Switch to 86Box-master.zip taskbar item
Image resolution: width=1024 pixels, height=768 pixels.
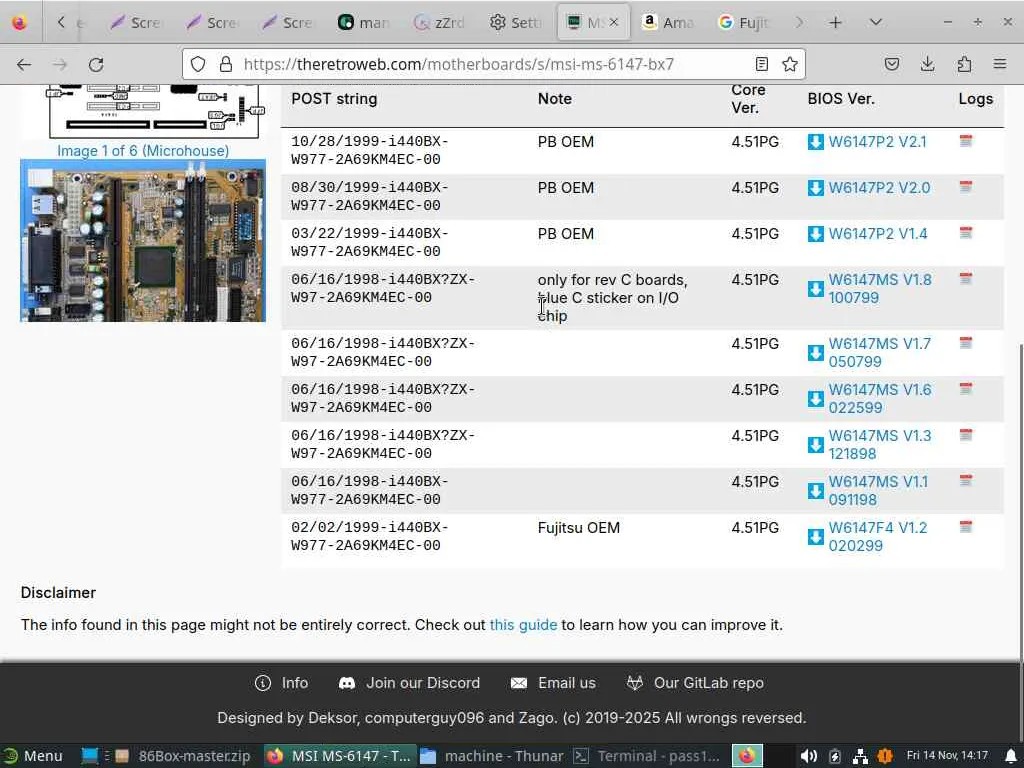[184, 756]
